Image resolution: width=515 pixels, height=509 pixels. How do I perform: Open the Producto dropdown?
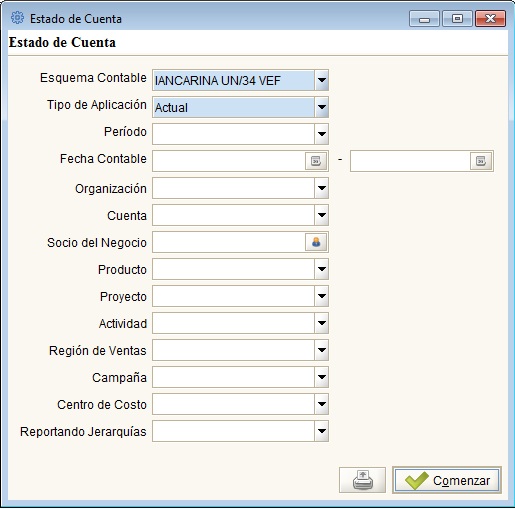pyautogui.click(x=321, y=269)
